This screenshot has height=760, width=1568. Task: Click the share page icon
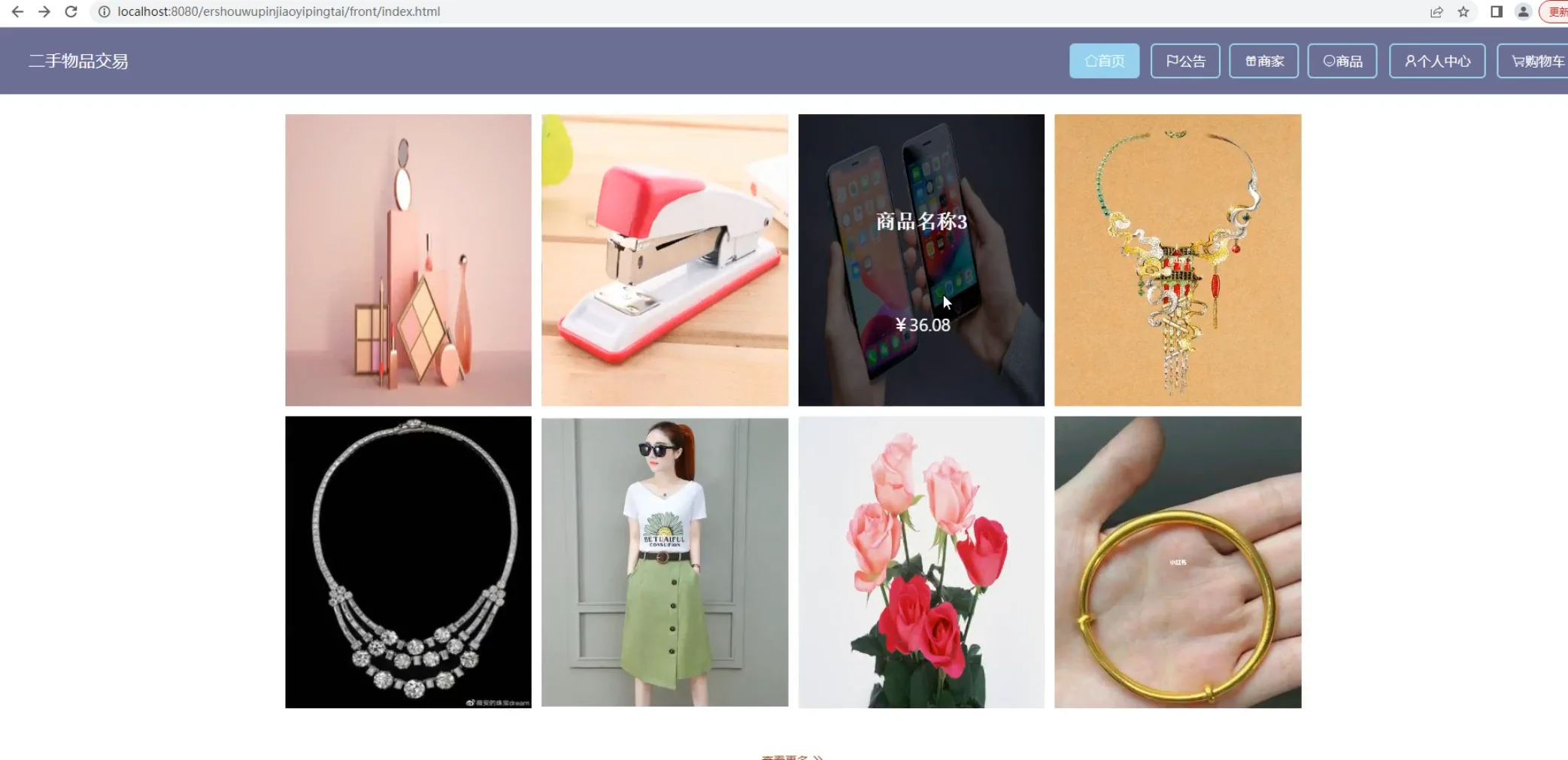tap(1436, 11)
